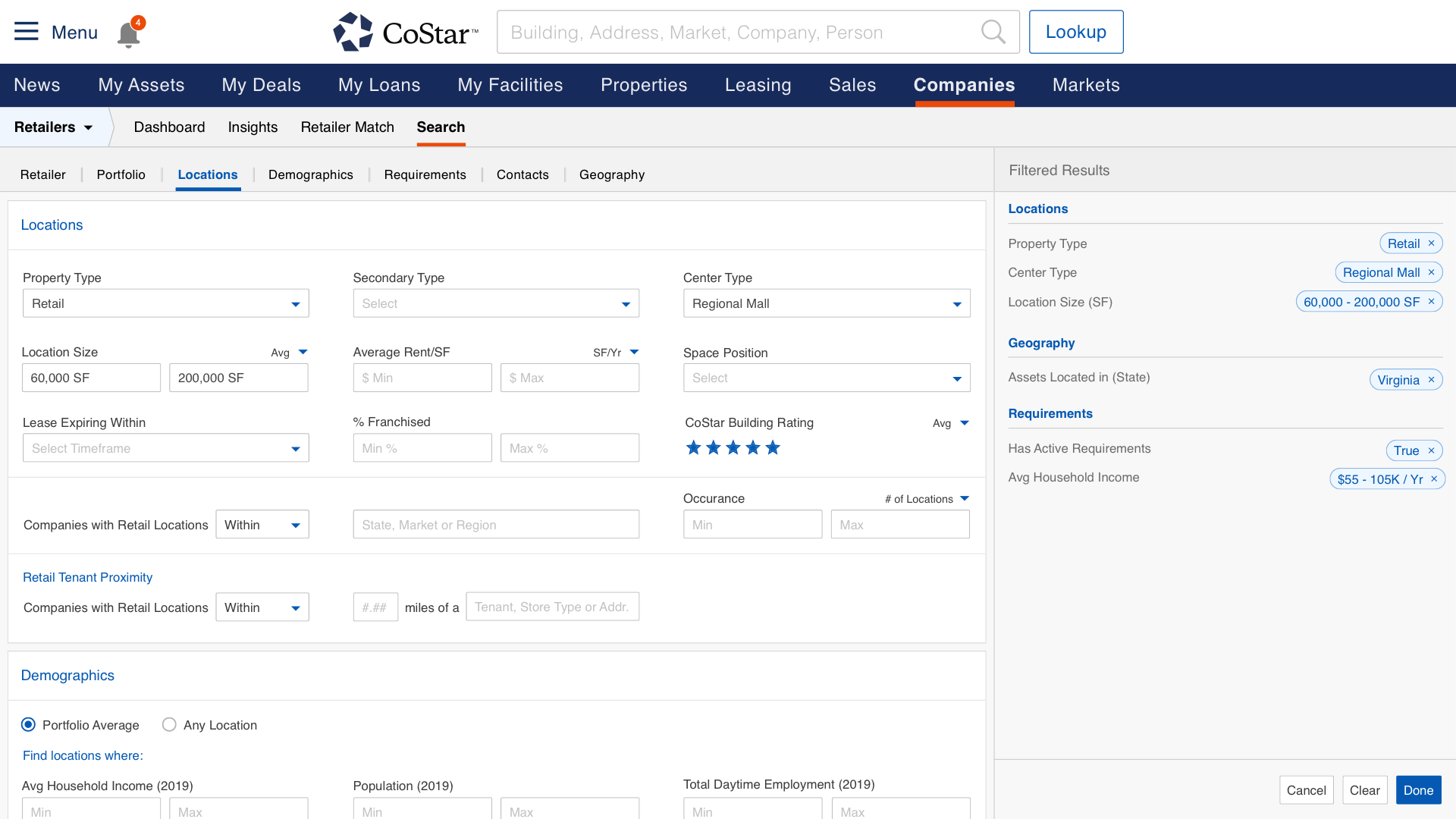The height and width of the screenshot is (819, 1456).
Task: Select Any Location radio button
Action: click(169, 724)
